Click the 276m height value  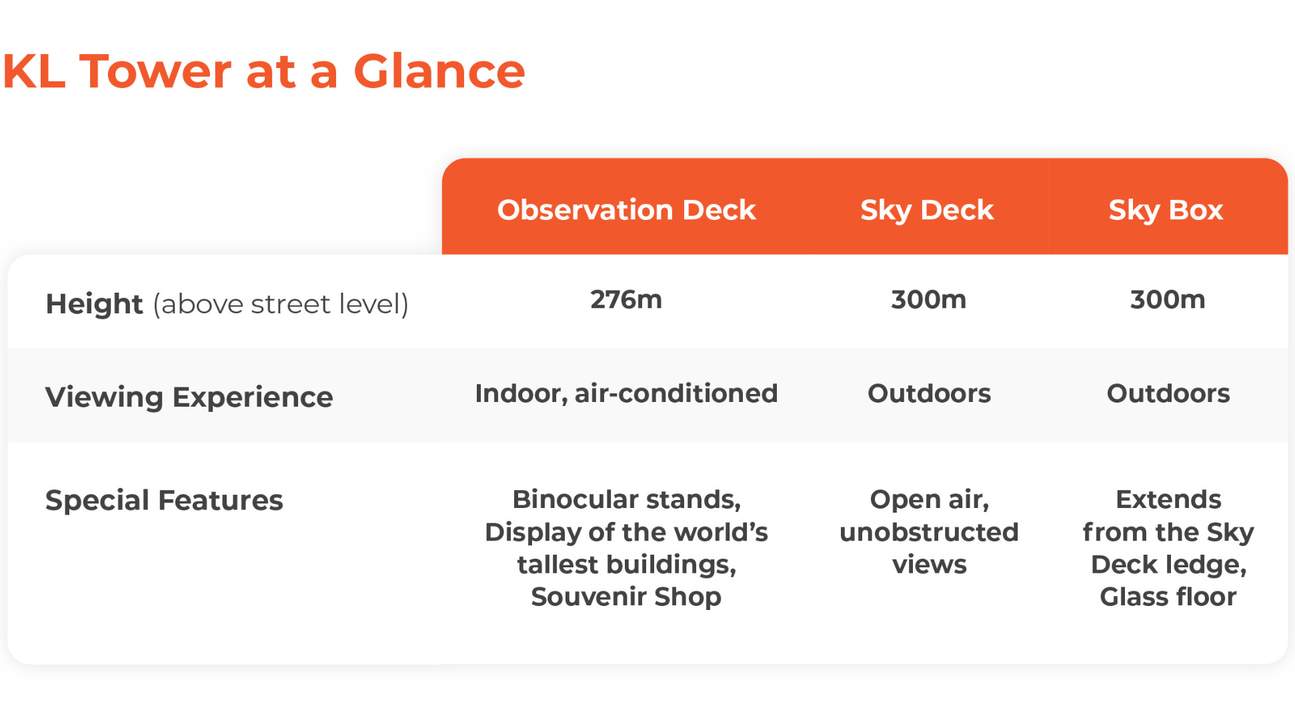pyautogui.click(x=626, y=299)
